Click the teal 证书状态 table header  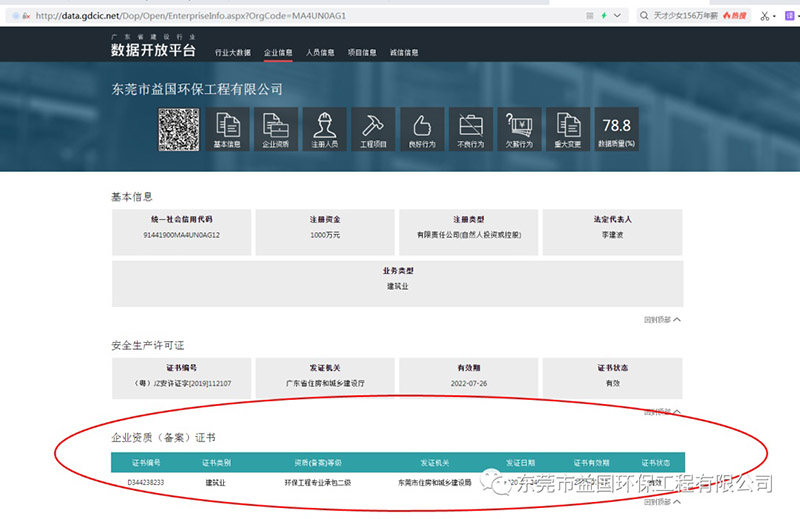(x=656, y=463)
